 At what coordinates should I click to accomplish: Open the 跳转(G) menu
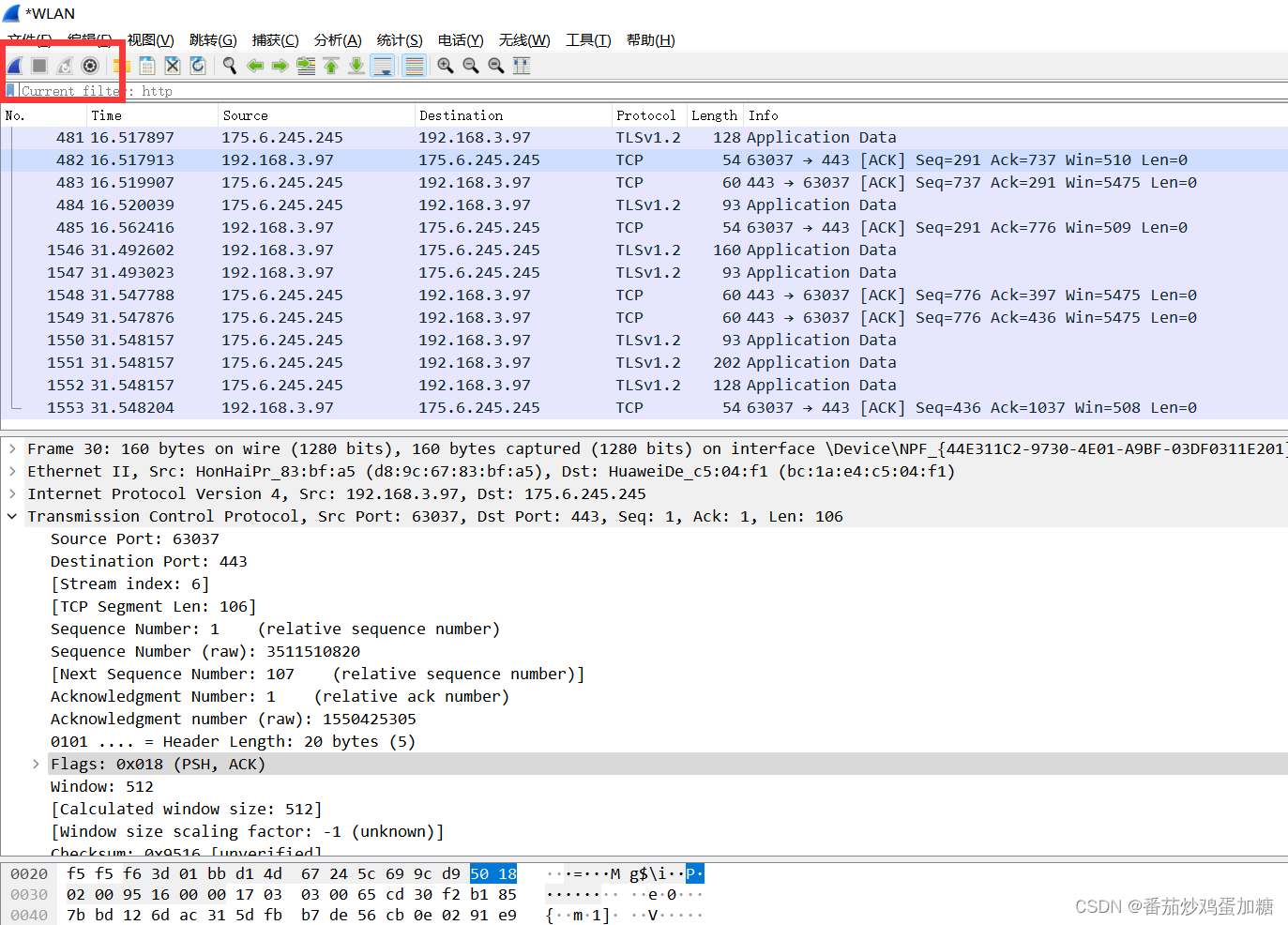click(213, 39)
